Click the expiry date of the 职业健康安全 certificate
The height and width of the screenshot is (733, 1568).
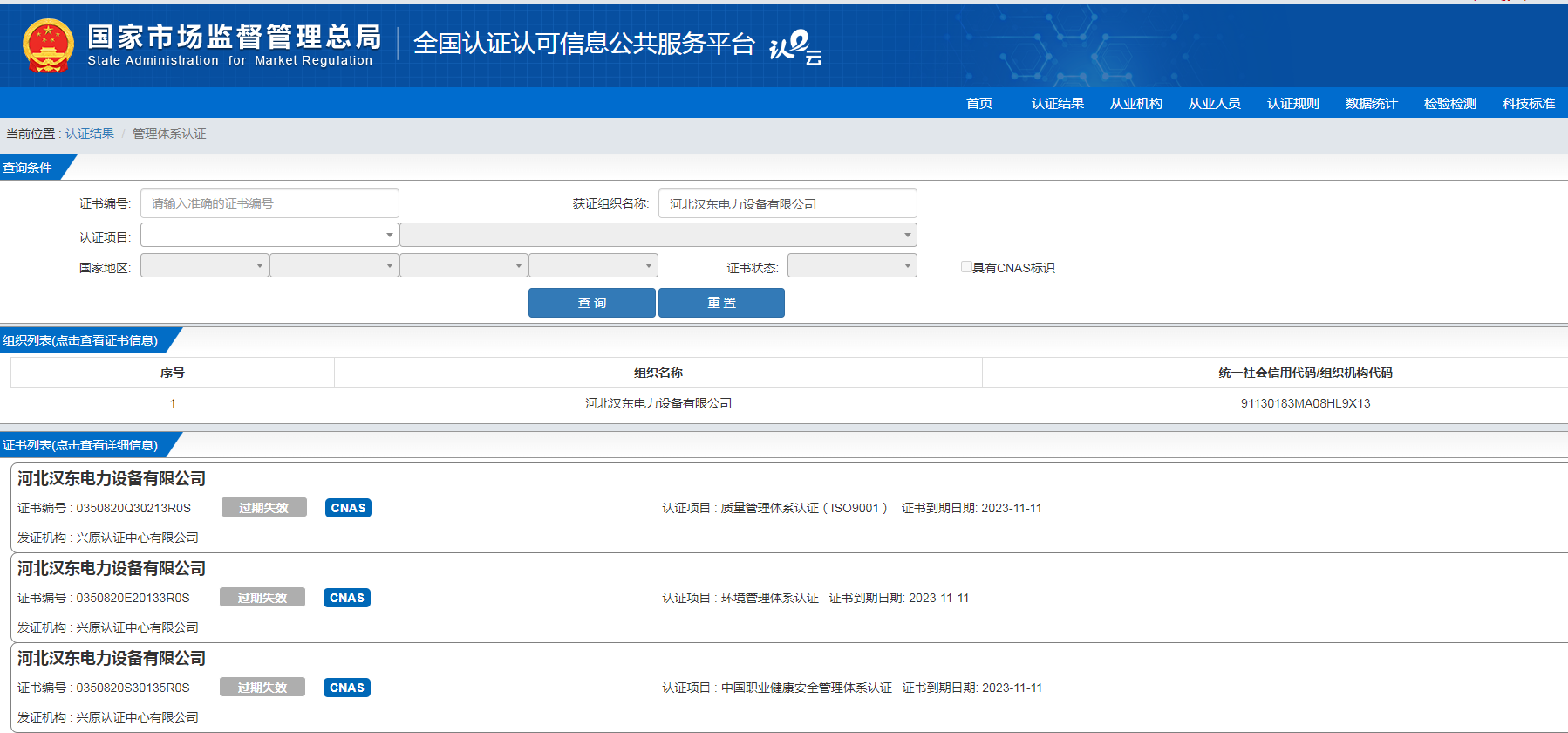coord(1012,688)
